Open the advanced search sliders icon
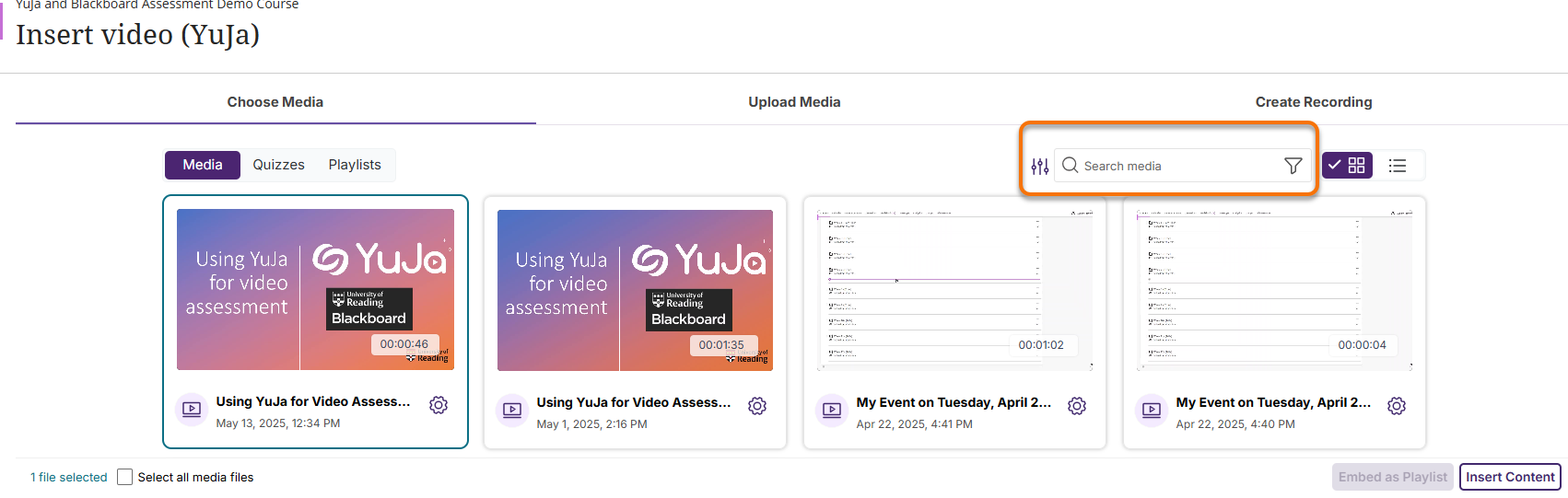This screenshot has width=1568, height=498. [1040, 166]
